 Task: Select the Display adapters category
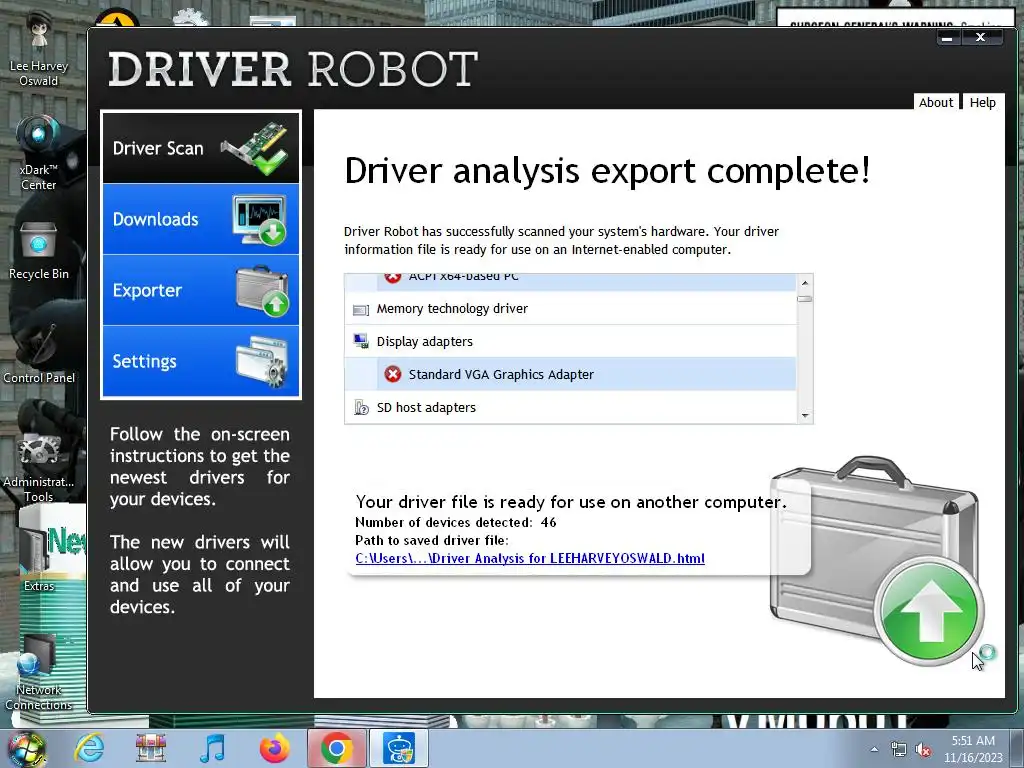[x=570, y=342]
